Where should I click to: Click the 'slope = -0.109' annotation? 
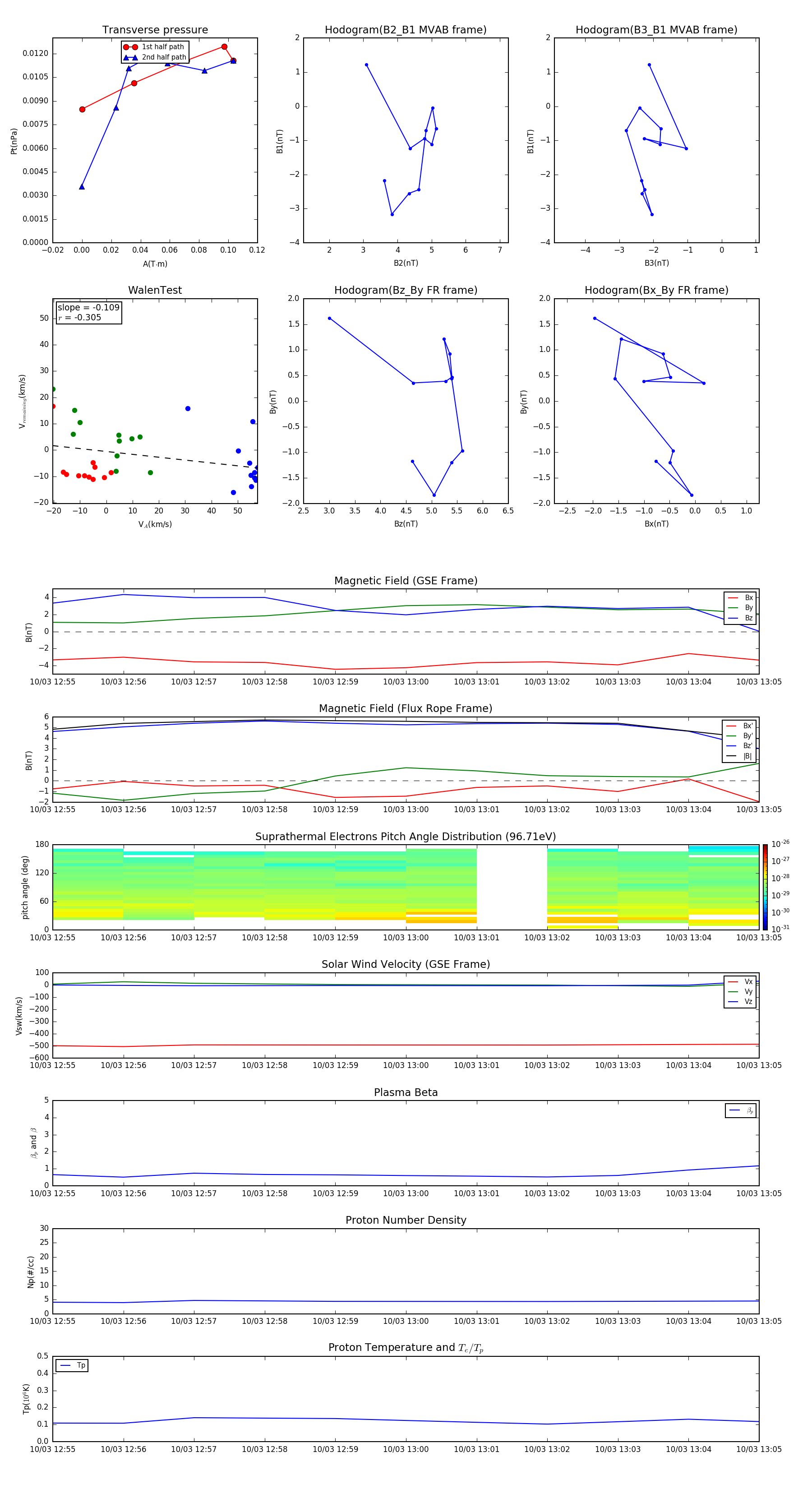[x=88, y=308]
